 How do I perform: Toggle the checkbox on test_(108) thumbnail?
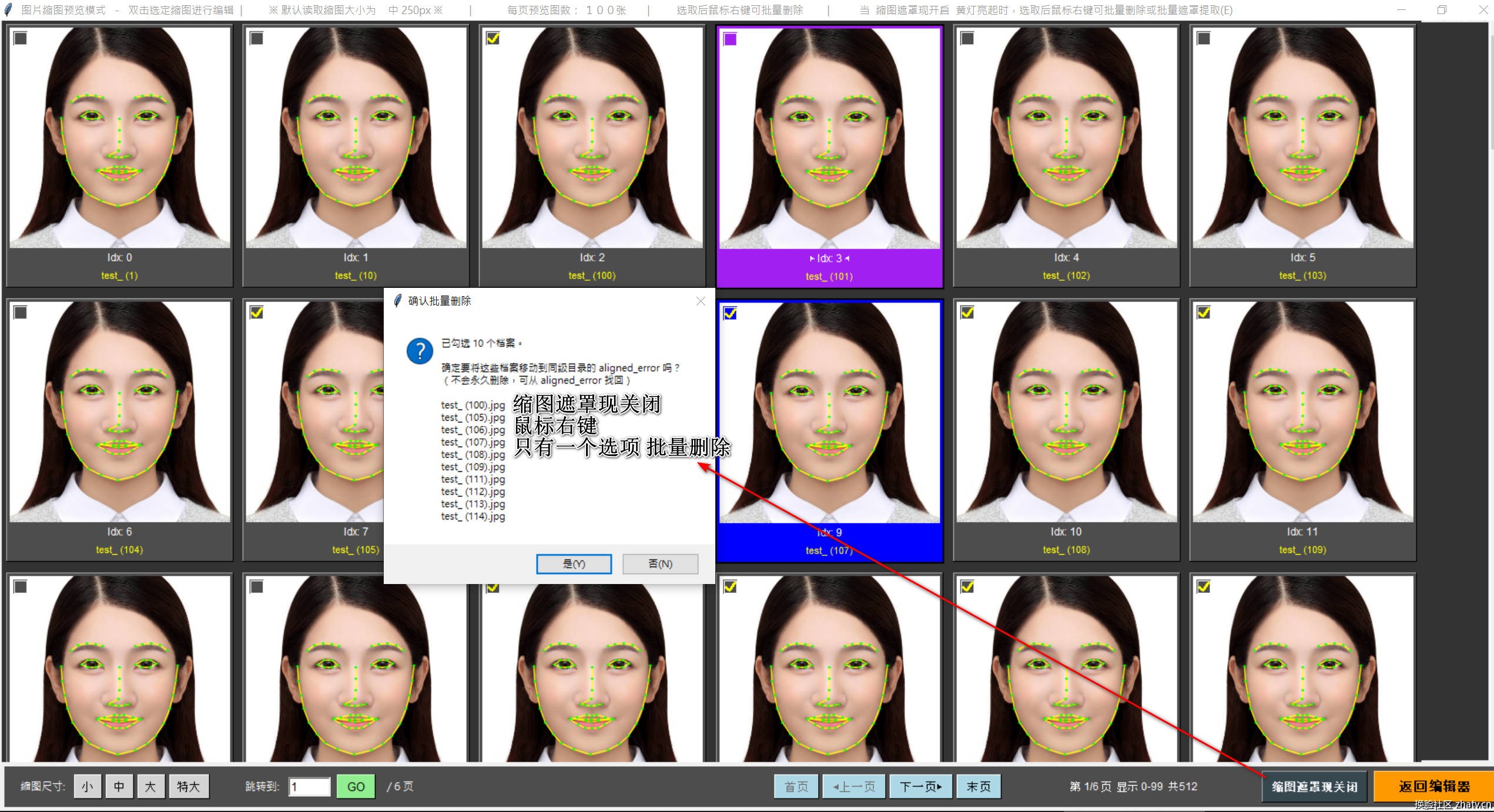[x=967, y=313]
